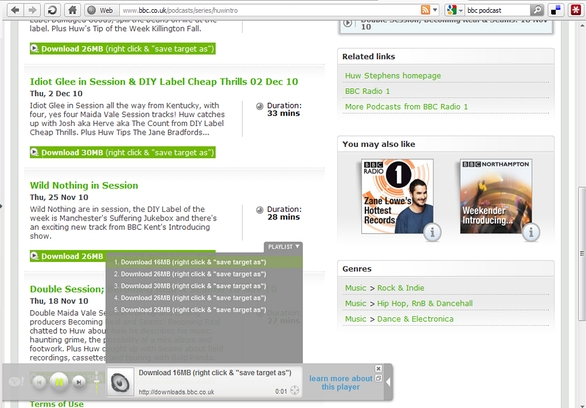Collapse the player using the side arrow
The image size is (586, 408).
[x=388, y=382]
